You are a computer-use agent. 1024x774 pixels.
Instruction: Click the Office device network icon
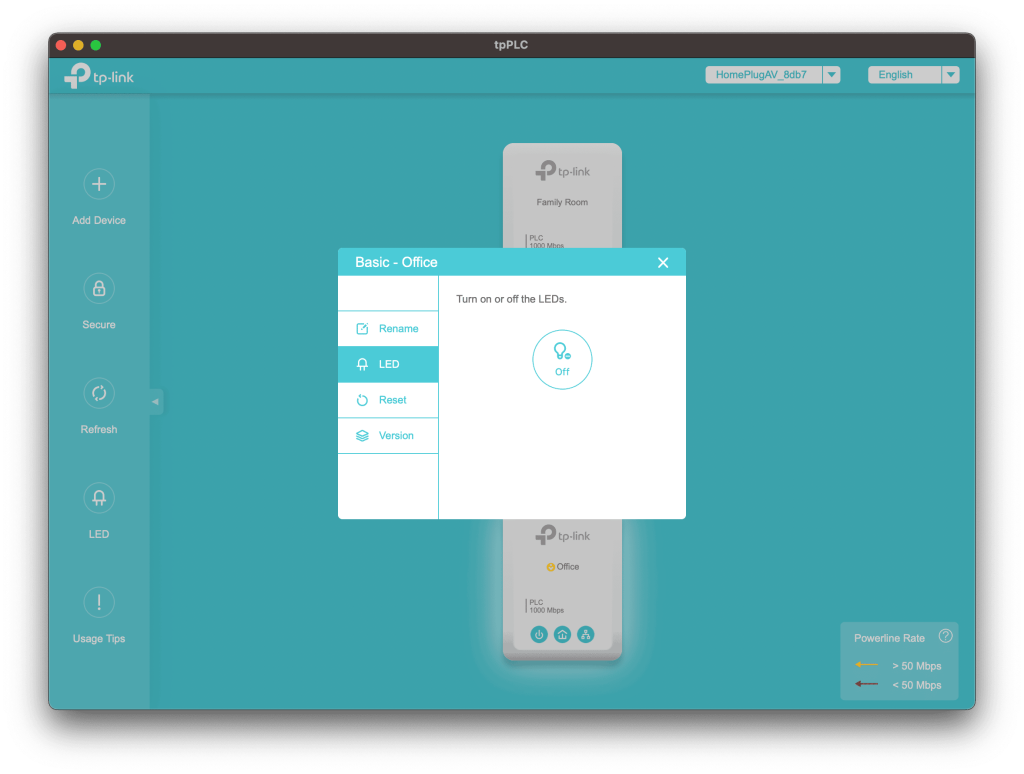586,634
